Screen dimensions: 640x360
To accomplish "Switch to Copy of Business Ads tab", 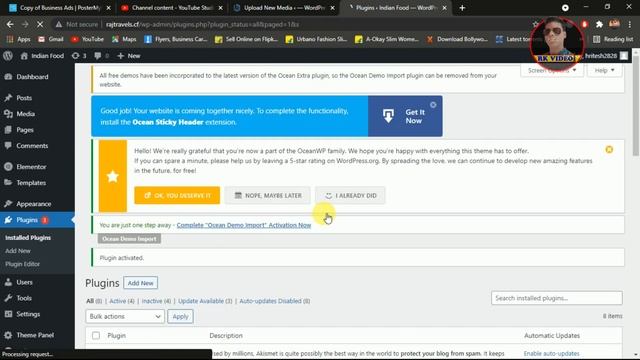I will point(60,8).
